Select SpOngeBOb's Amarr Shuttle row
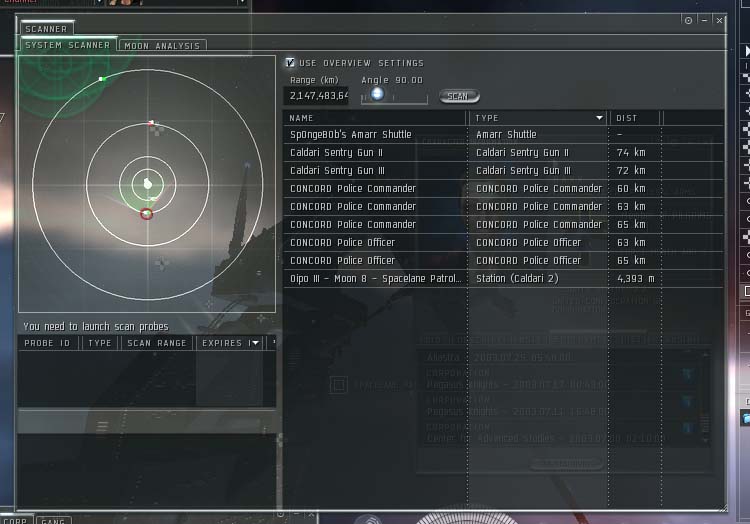This screenshot has height=524, width=750. point(375,135)
